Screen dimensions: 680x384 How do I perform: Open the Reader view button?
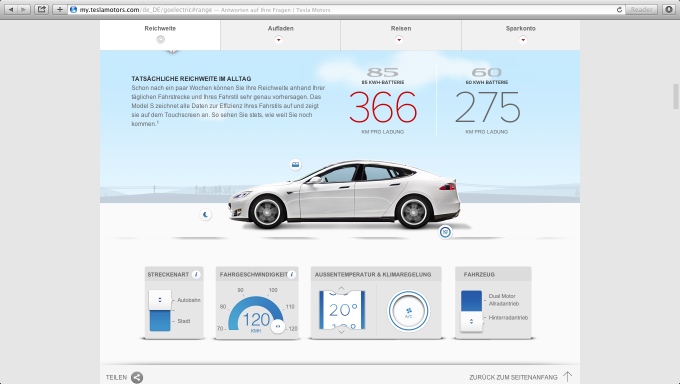pos(641,10)
